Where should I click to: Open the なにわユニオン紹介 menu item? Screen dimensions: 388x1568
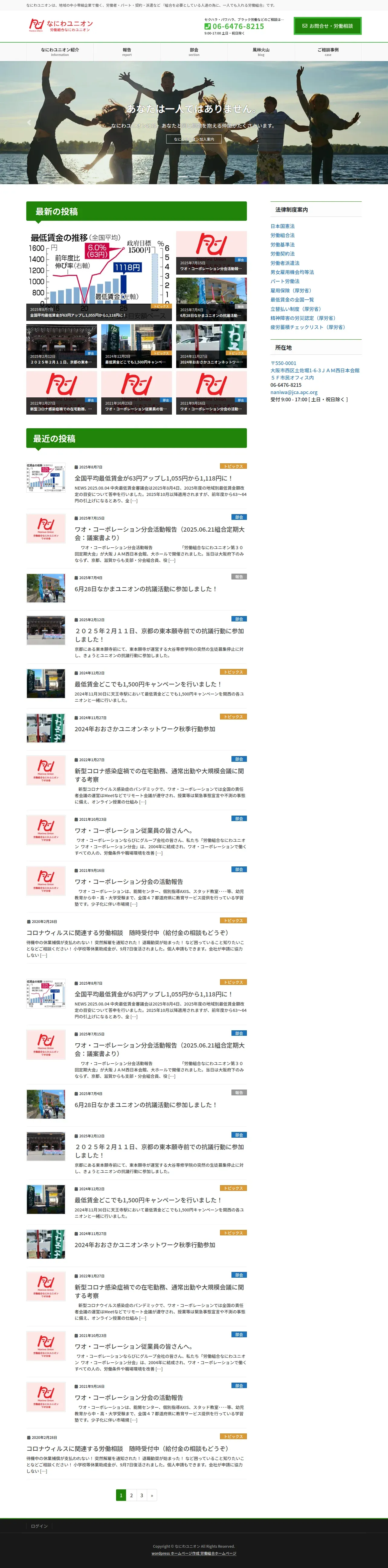point(60,52)
